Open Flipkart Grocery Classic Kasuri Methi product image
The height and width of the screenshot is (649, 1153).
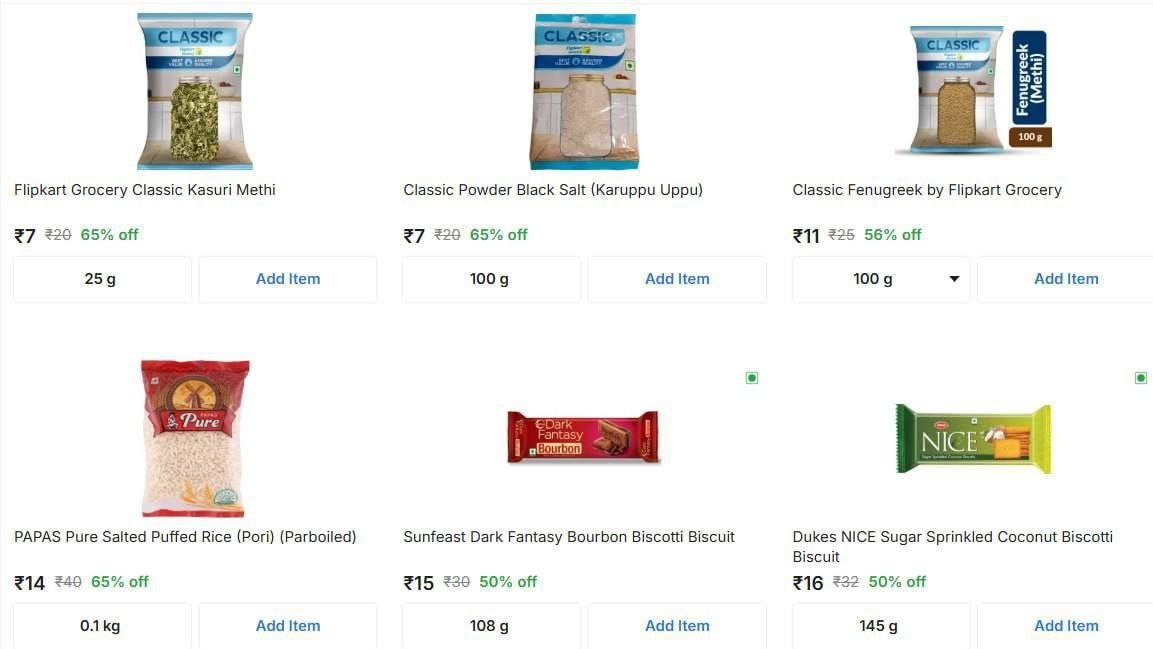tap(195, 90)
